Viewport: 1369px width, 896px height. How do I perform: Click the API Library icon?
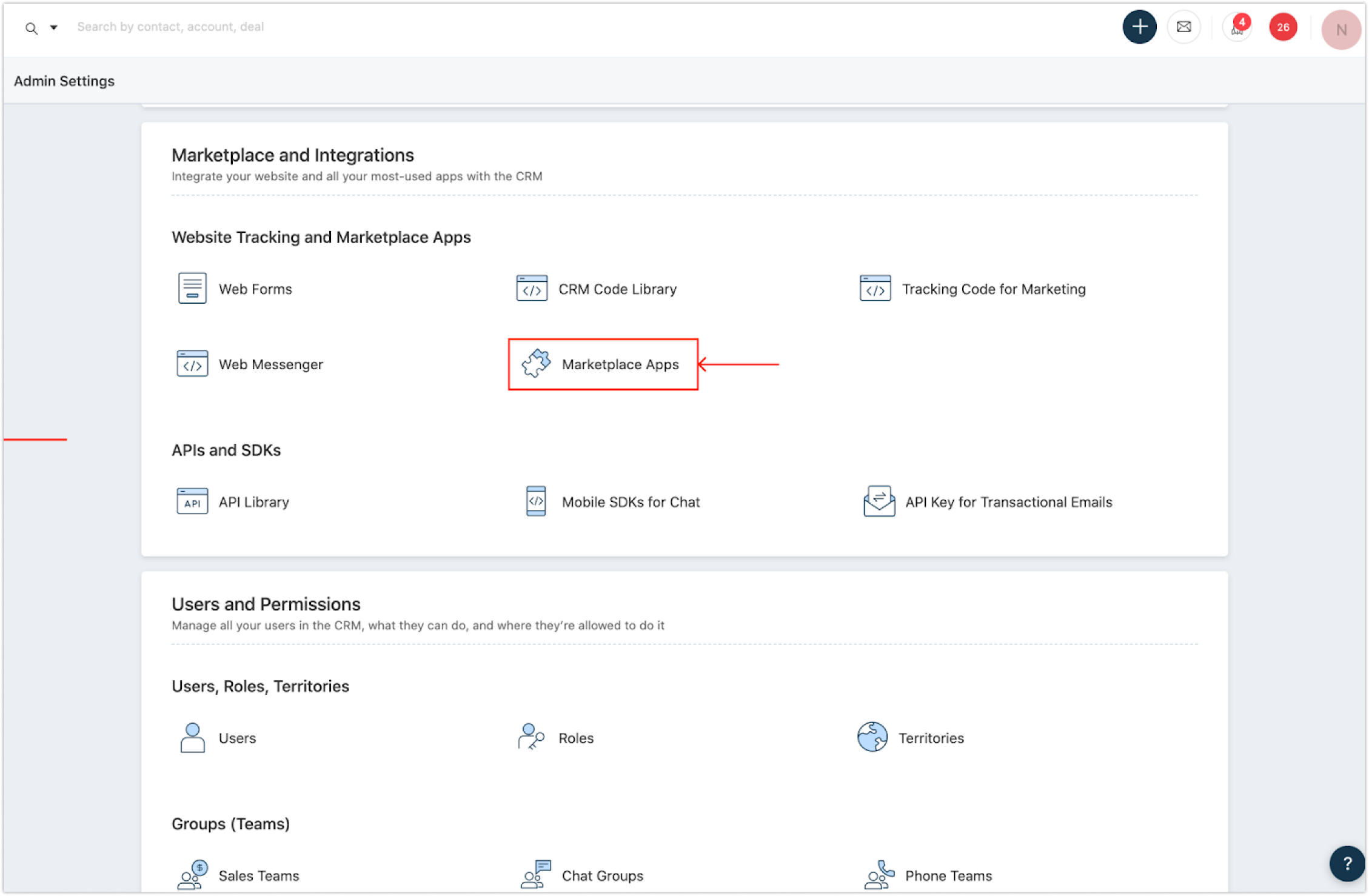point(192,501)
